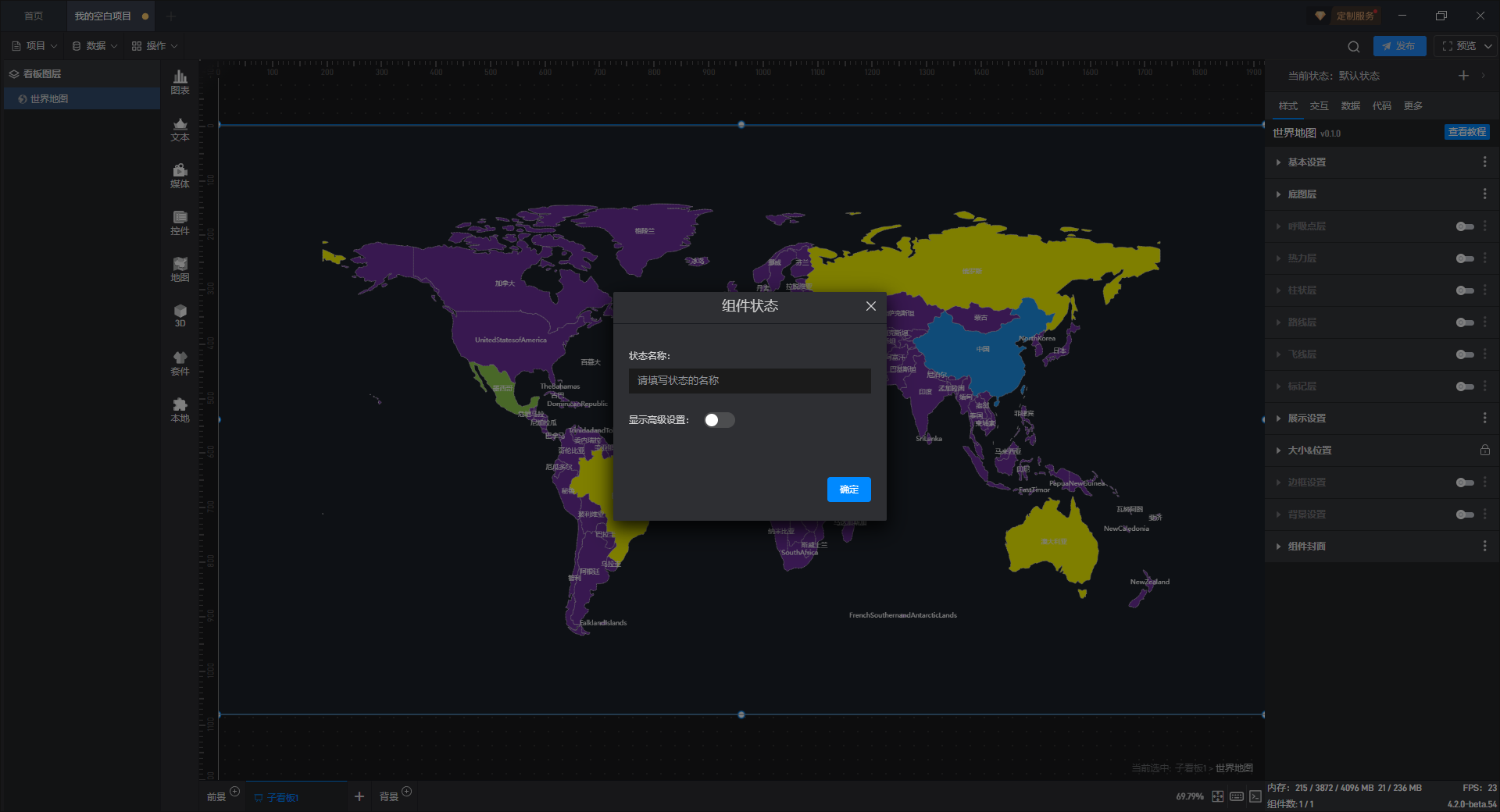Viewport: 1500px width, 812px height.
Task: Open the 套件 (kits) component category
Action: point(180,363)
